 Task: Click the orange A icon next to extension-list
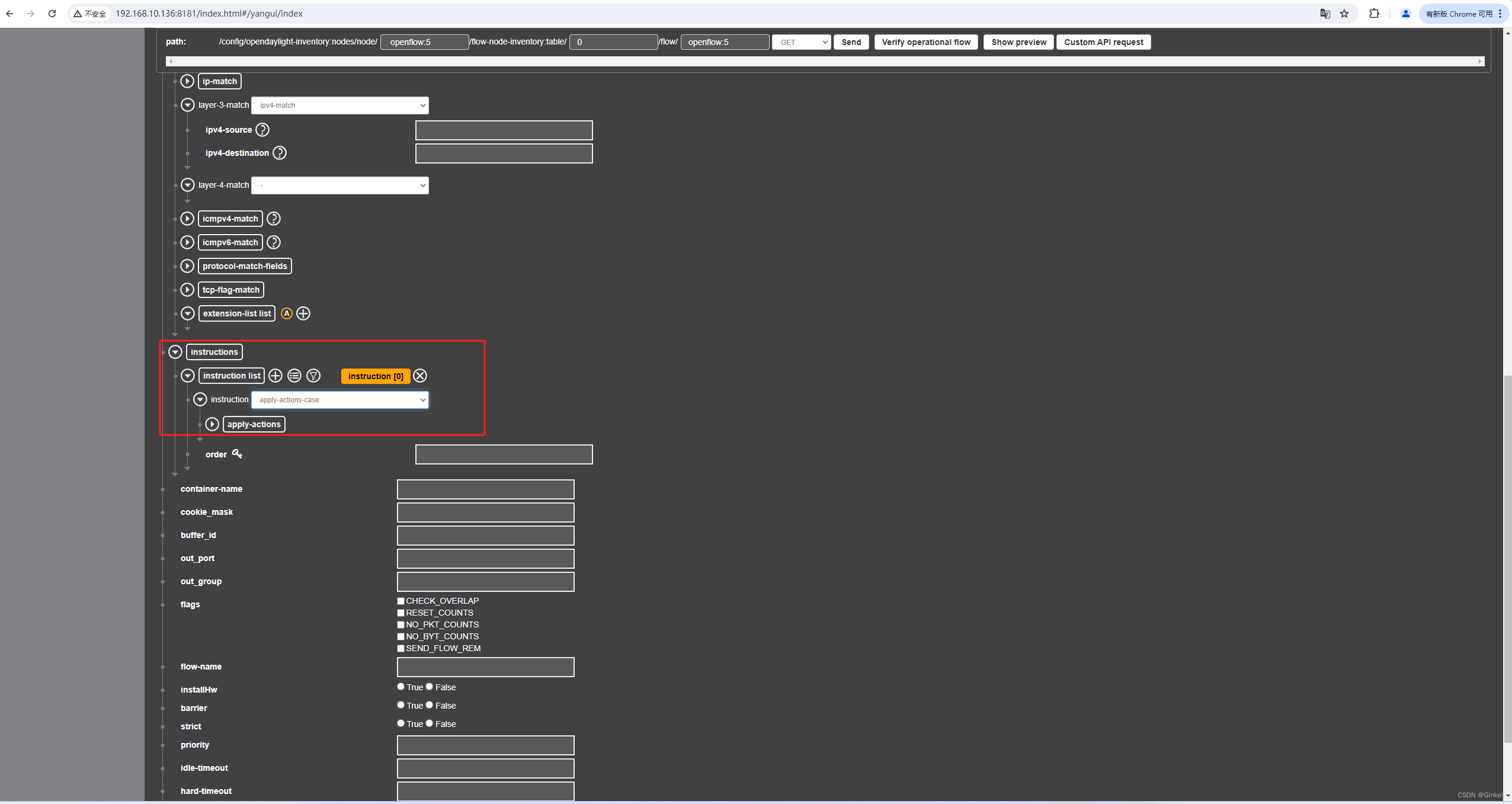coord(287,313)
